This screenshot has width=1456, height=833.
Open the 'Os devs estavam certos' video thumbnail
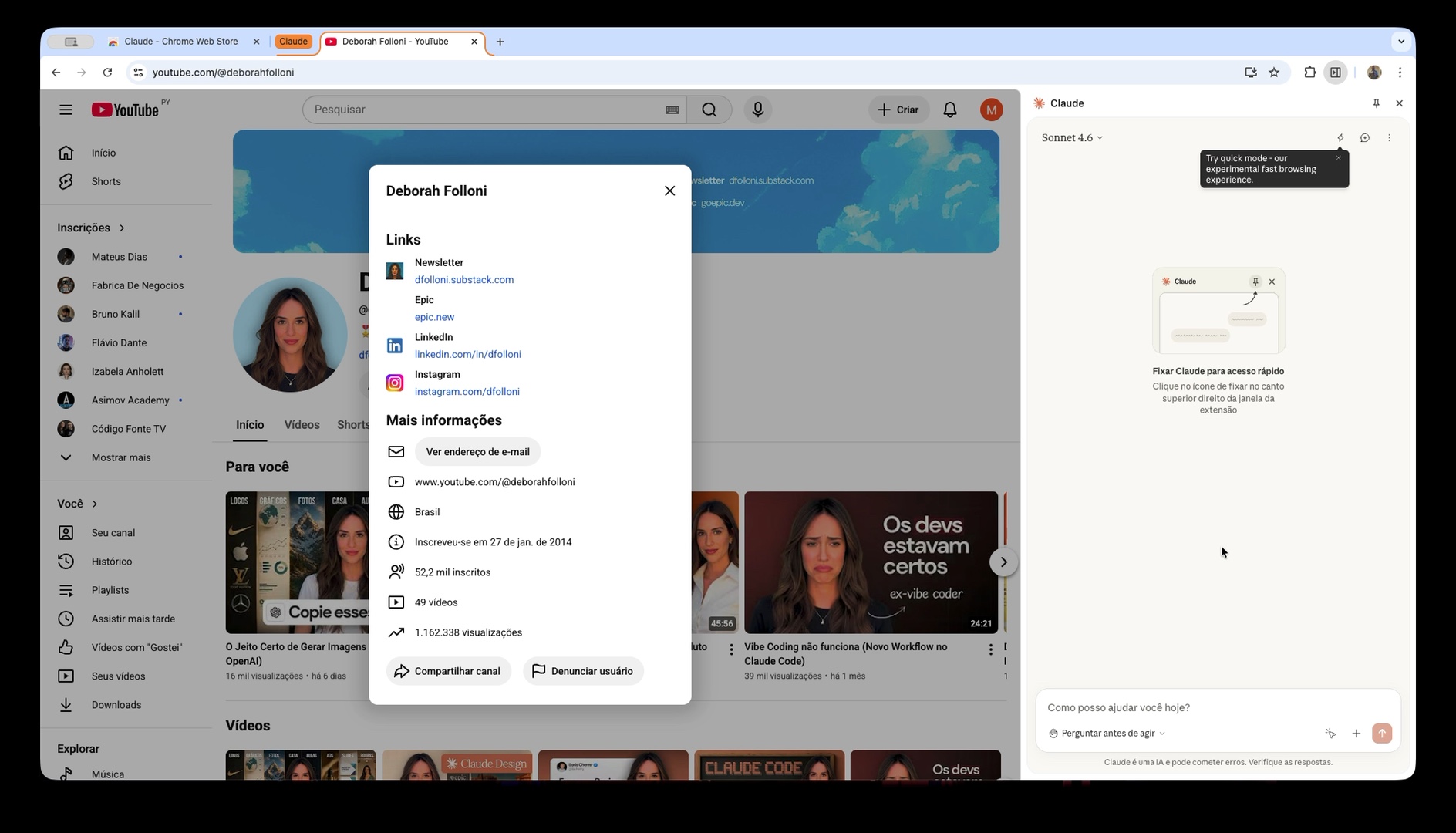pos(871,562)
